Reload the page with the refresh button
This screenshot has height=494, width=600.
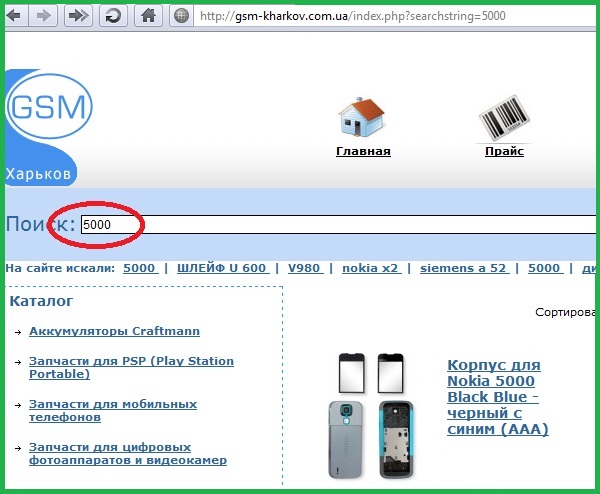coord(113,16)
